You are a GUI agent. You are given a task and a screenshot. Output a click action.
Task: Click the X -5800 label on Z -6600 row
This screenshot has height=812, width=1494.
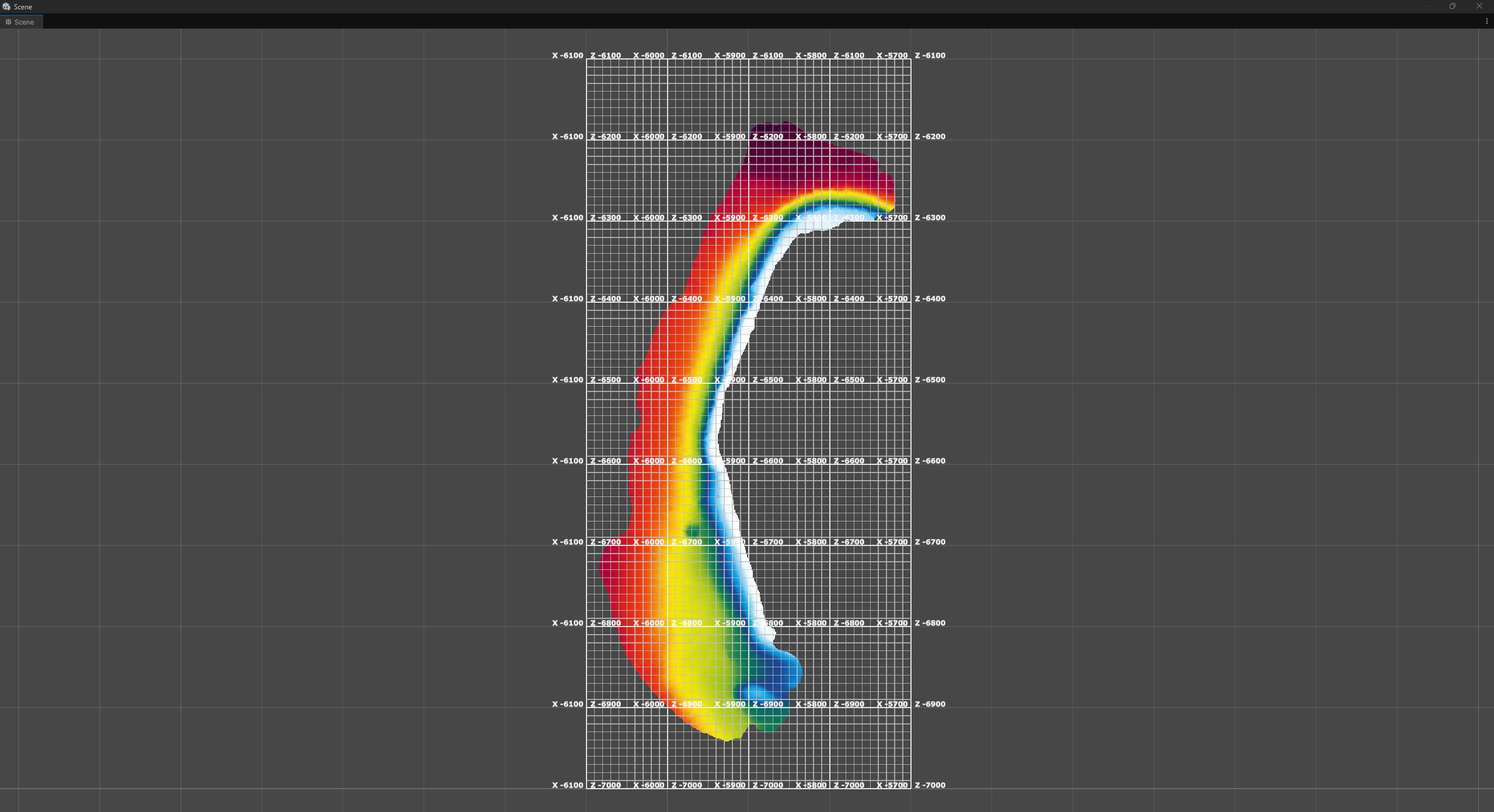[811, 461]
